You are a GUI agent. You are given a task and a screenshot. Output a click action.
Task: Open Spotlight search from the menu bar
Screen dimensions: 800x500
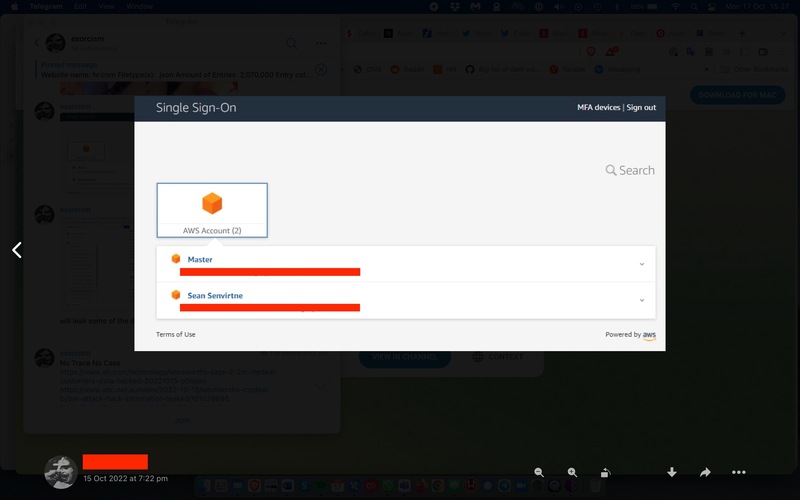(694, 6)
